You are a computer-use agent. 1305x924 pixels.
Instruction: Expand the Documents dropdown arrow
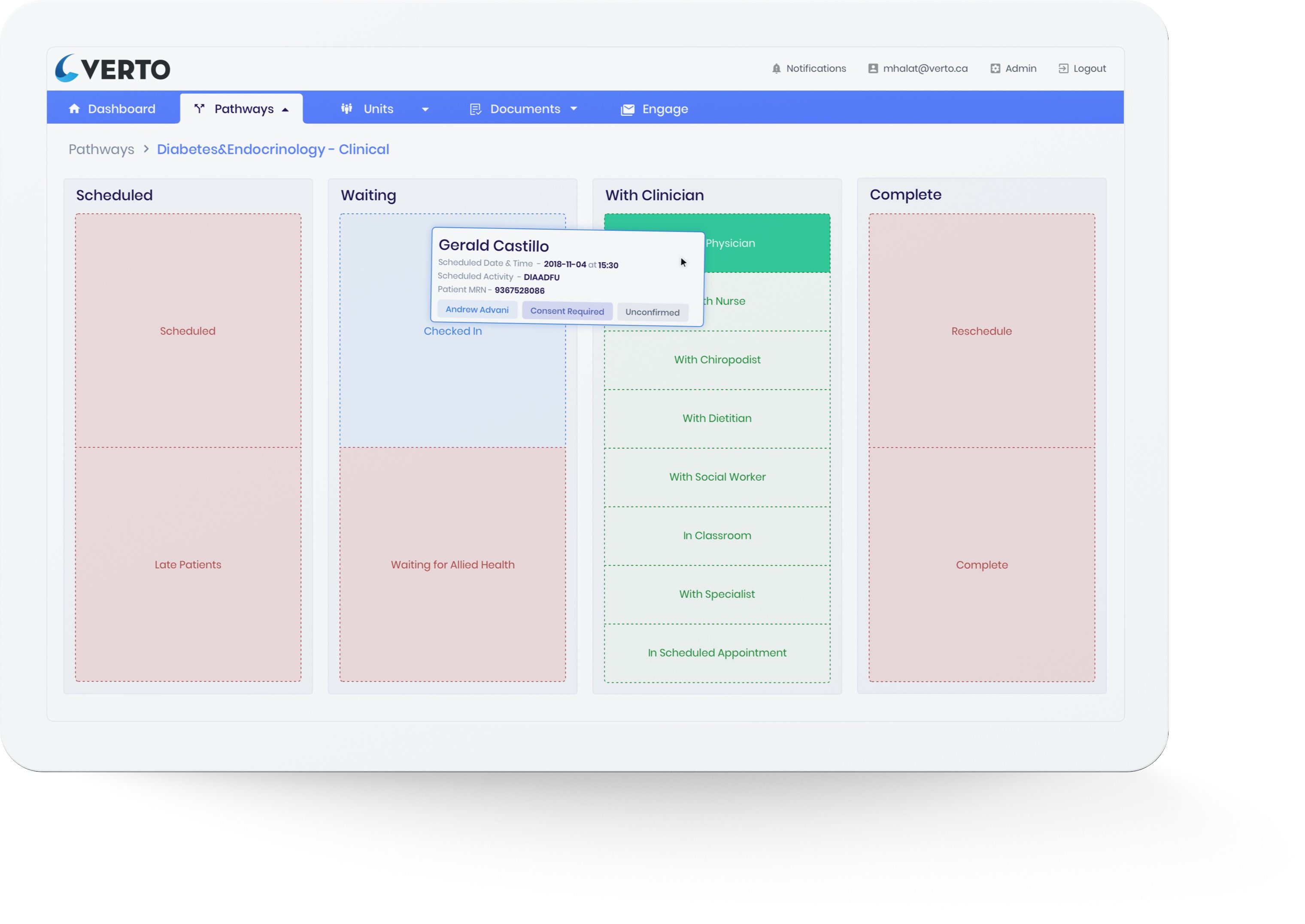[574, 109]
